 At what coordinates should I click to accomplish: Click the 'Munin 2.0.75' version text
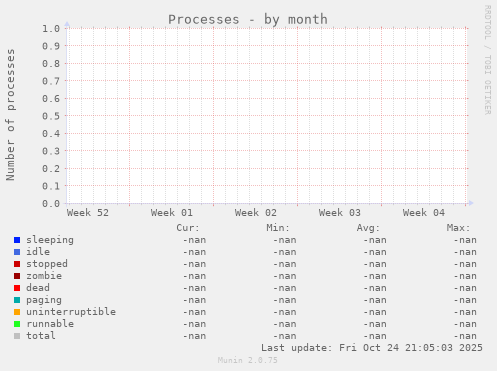pos(248,360)
